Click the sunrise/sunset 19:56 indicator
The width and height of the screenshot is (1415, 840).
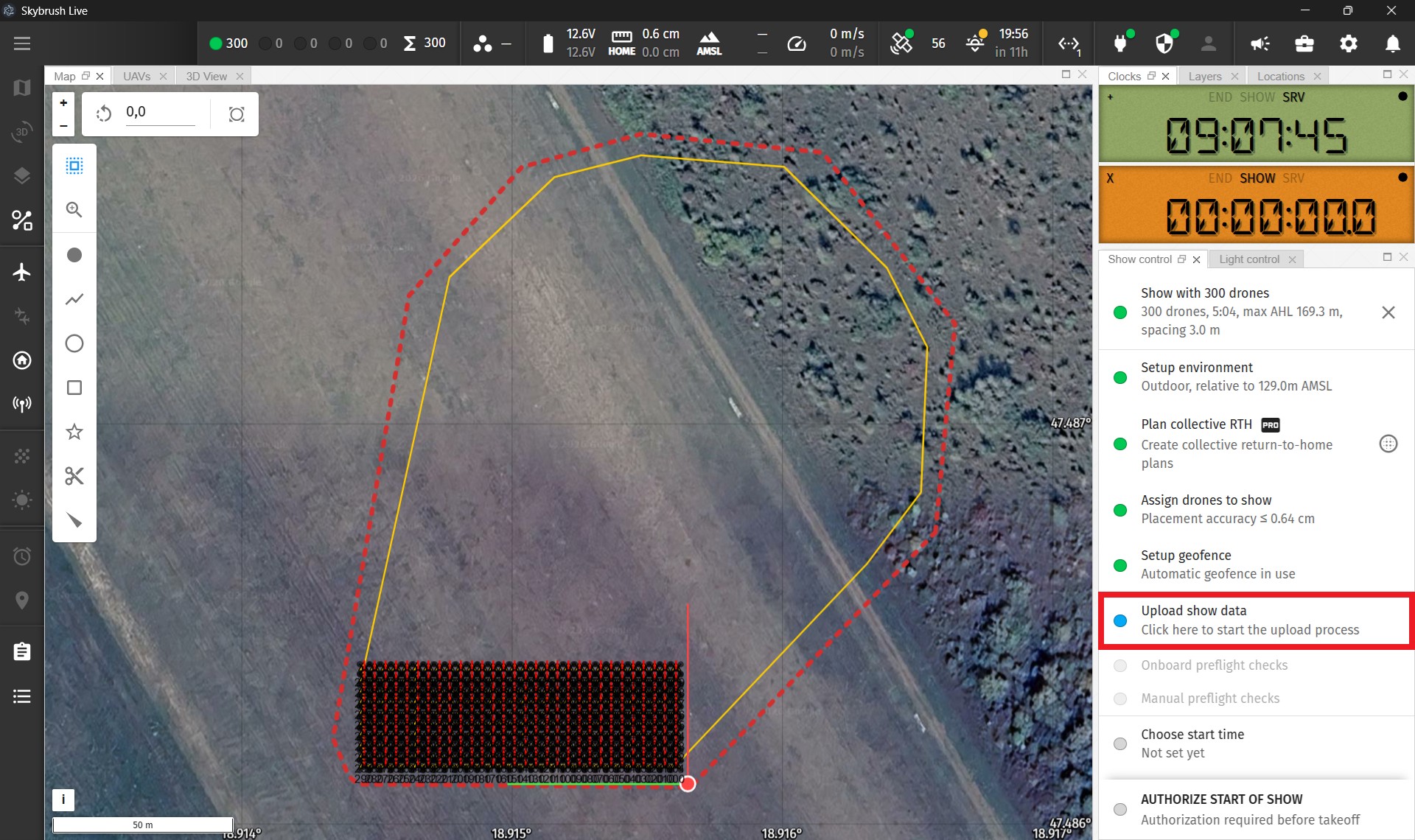pyautogui.click(x=997, y=43)
